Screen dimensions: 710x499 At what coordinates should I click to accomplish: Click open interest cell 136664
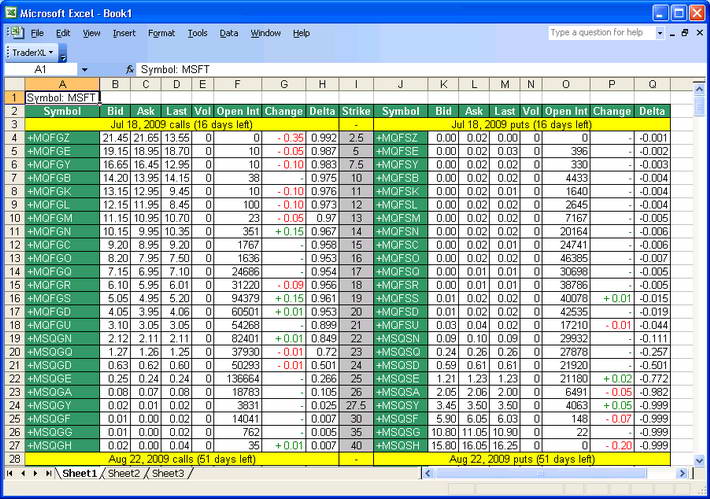tap(238, 379)
